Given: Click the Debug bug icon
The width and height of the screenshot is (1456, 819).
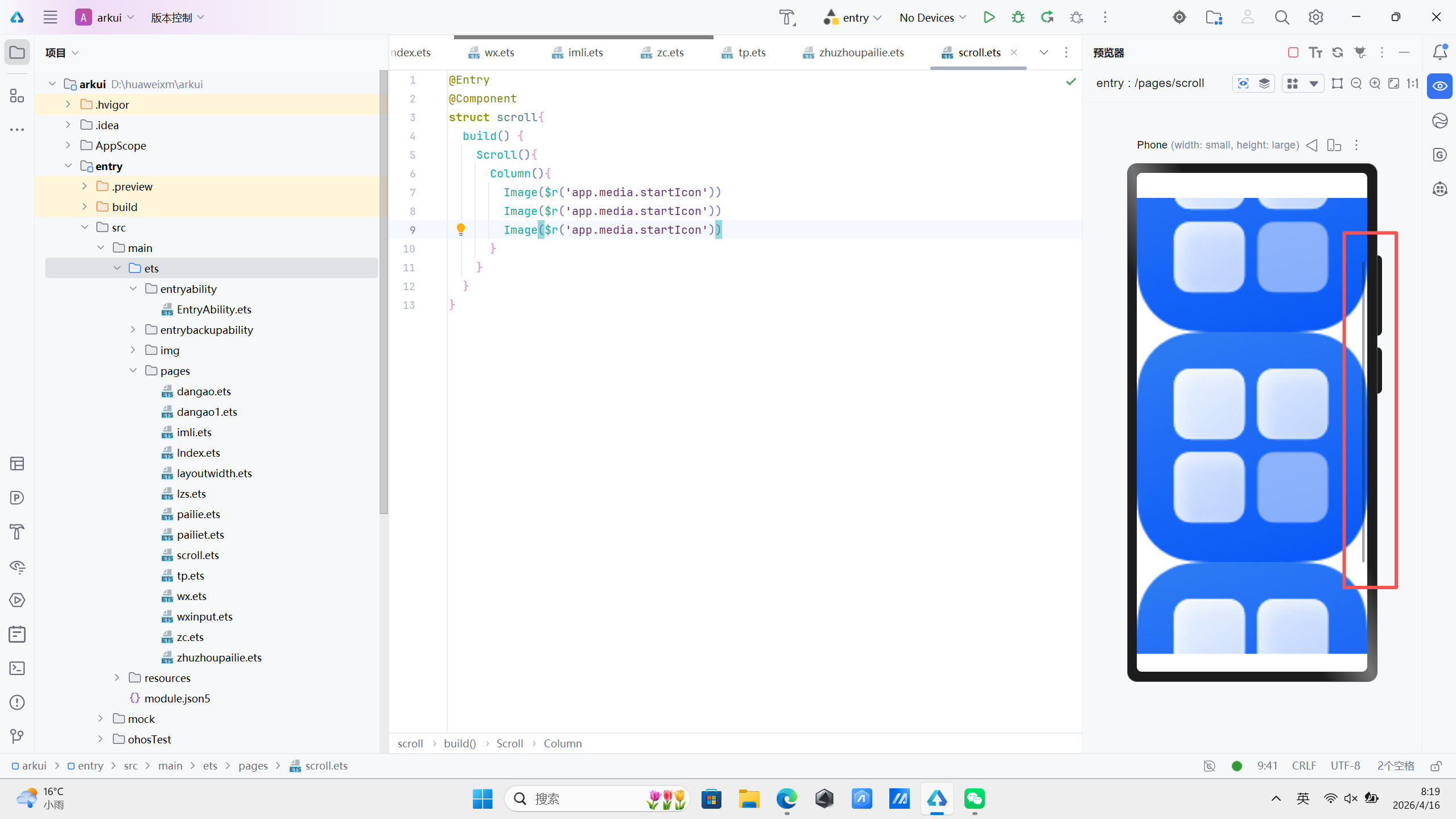Looking at the screenshot, I should point(1018,17).
